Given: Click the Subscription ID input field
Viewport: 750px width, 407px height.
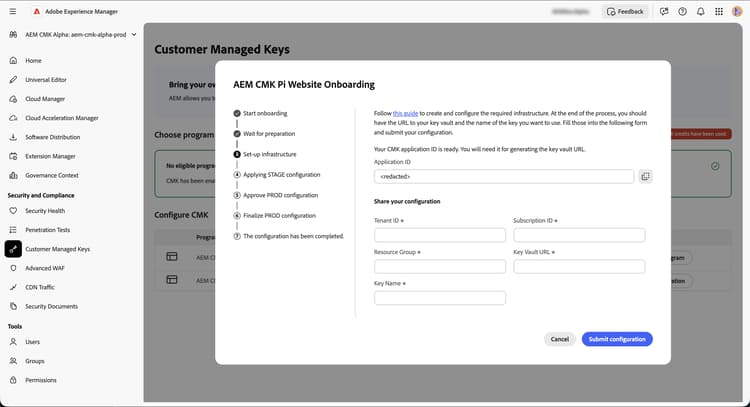Looking at the screenshot, I should tap(579, 235).
